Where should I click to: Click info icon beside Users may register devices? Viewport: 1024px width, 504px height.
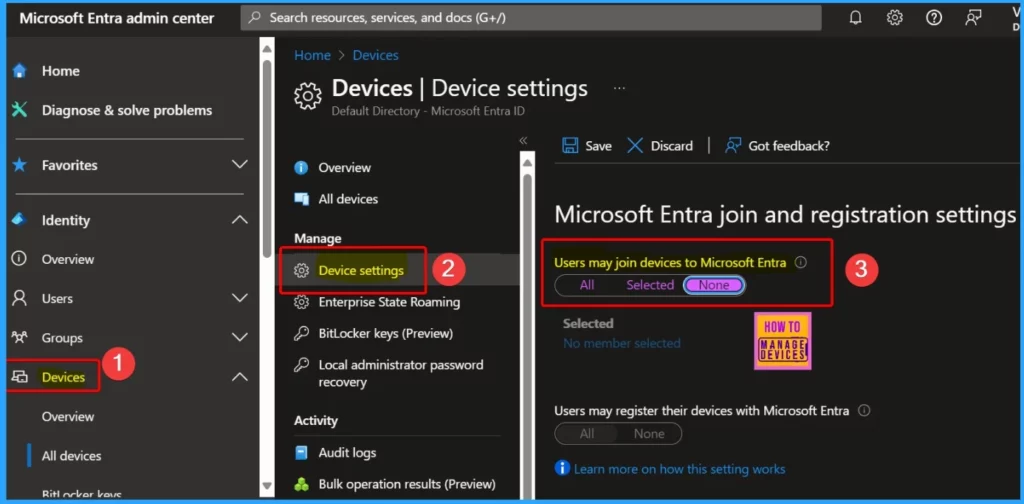point(864,411)
